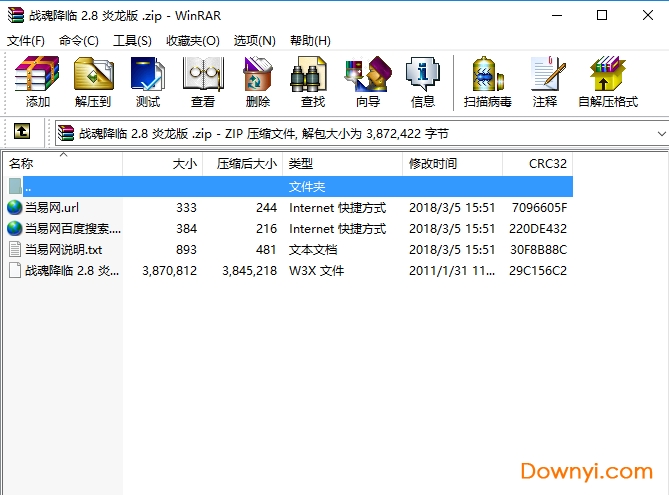
Task: Click size value 3,870,812
Action: click(x=169, y=271)
